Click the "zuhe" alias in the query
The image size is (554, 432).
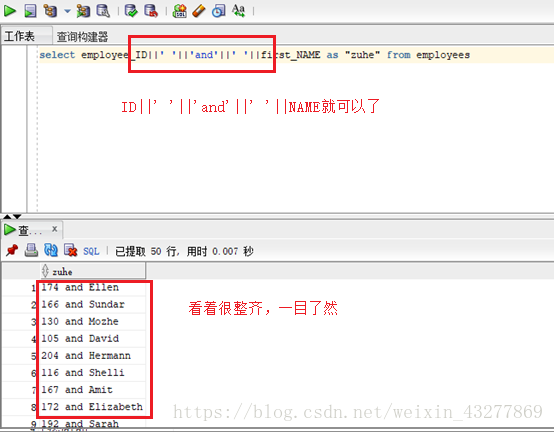[x=362, y=55]
